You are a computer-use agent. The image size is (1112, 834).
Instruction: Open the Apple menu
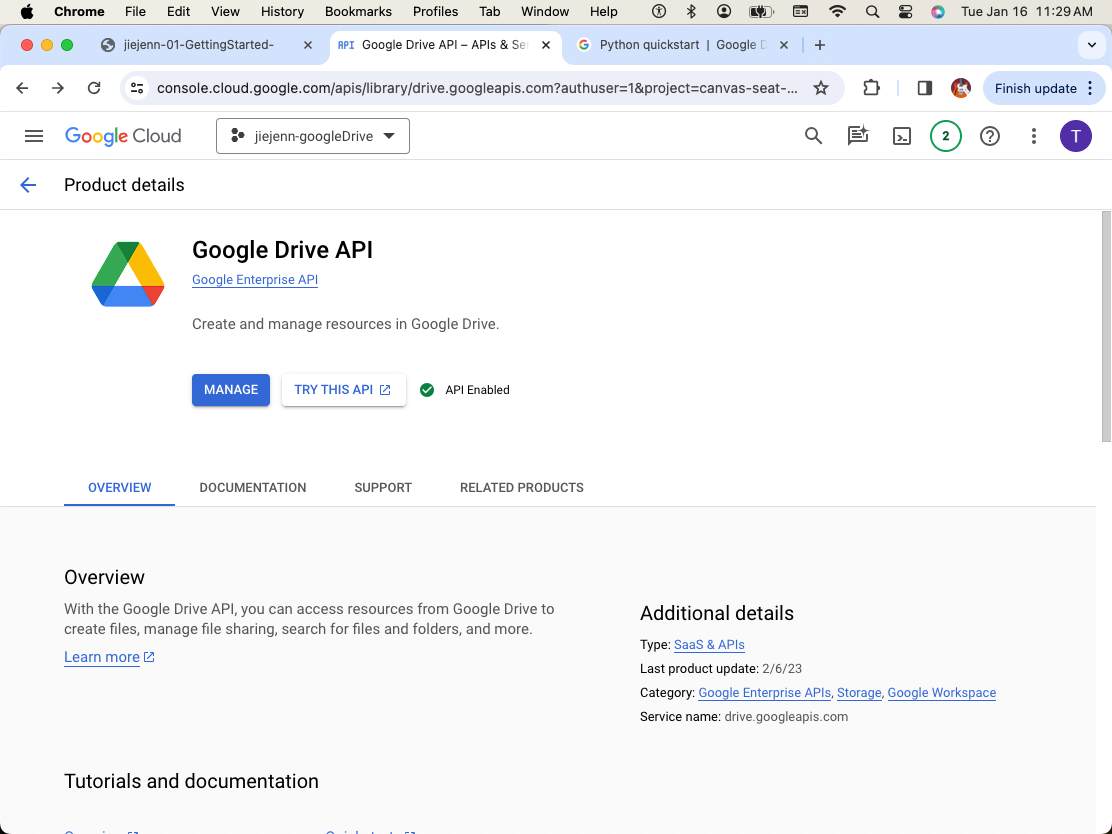coord(27,11)
